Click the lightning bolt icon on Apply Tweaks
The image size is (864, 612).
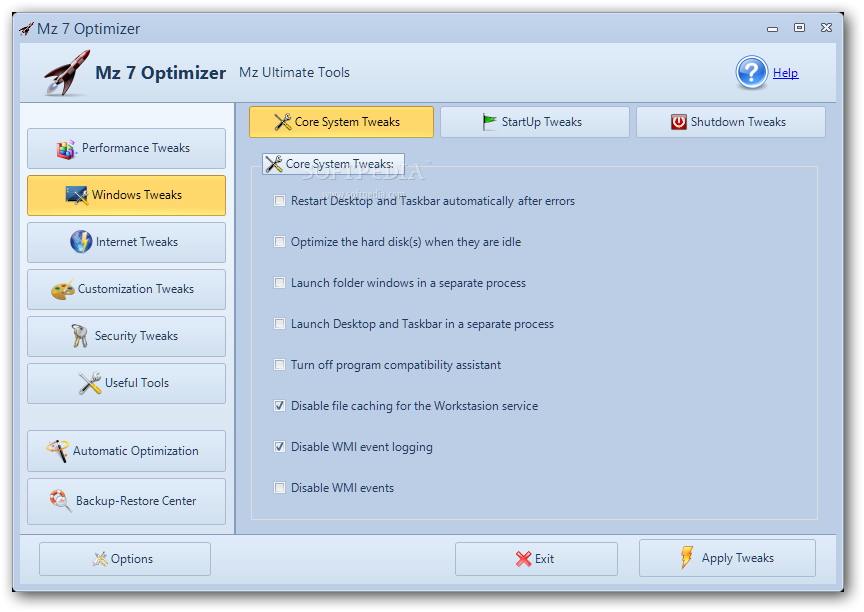[687, 557]
